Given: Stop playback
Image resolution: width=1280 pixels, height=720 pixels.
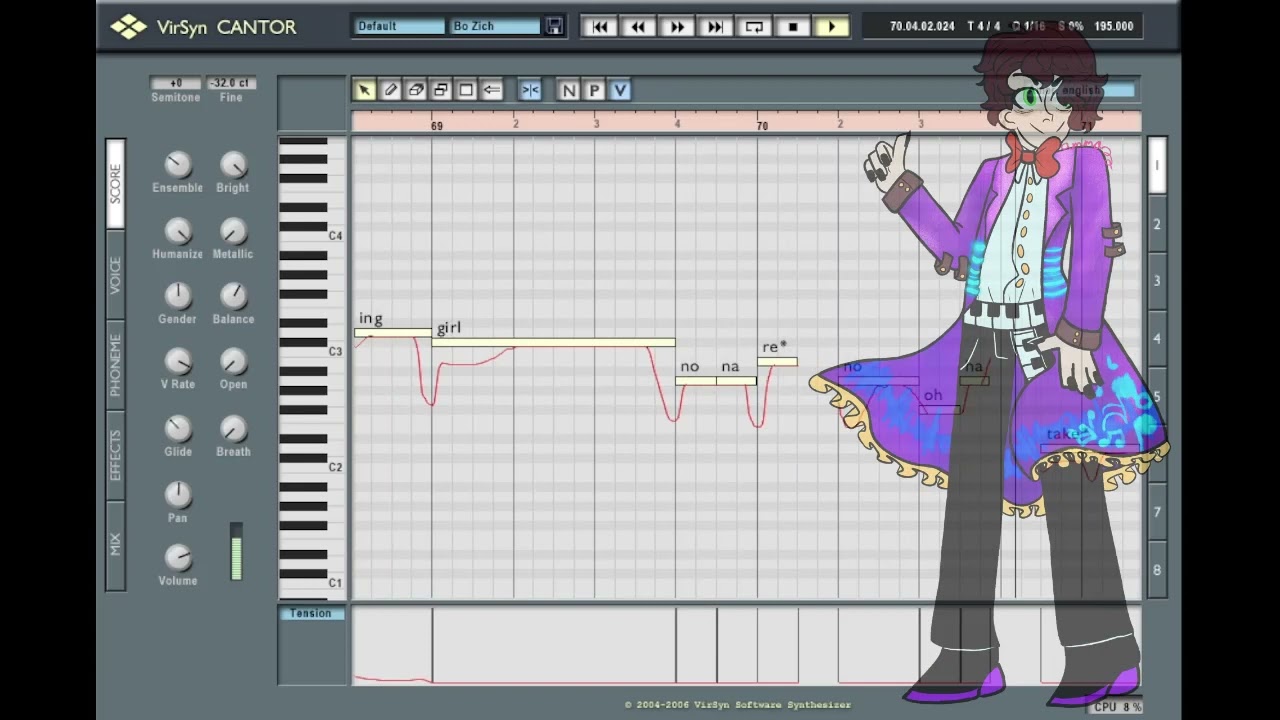Looking at the screenshot, I should point(793,27).
